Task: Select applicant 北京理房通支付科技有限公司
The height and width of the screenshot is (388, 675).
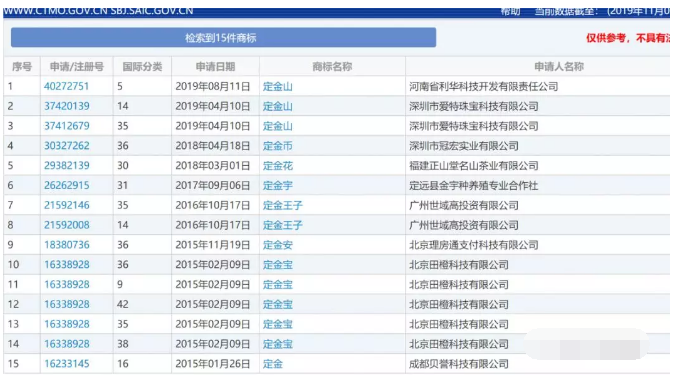Action: tap(474, 245)
